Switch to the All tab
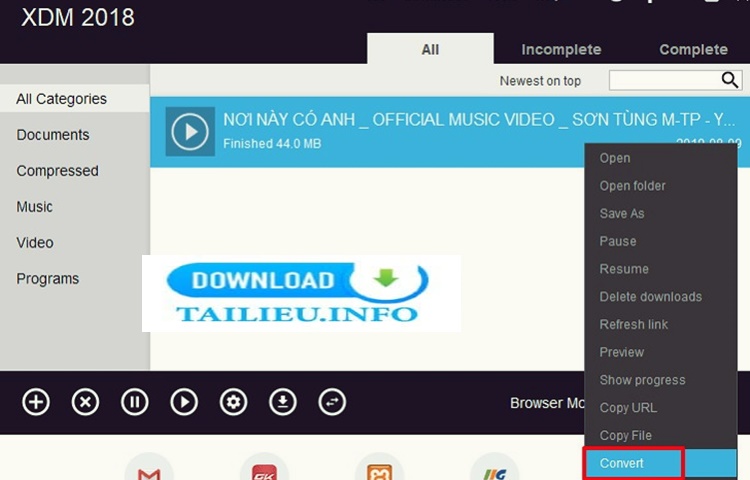Viewport: 750px width, 480px height. pyautogui.click(x=430, y=49)
